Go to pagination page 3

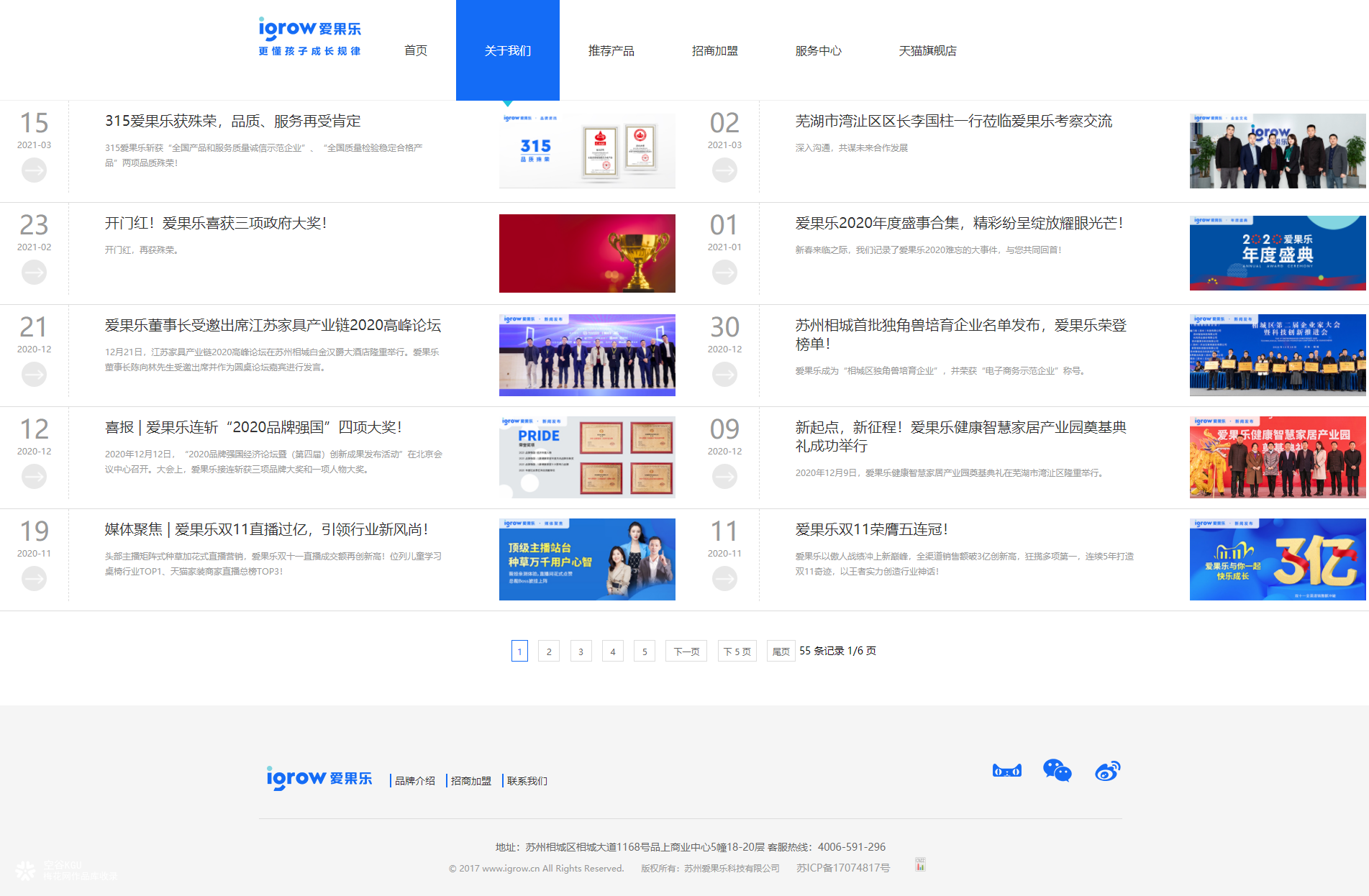tap(581, 651)
